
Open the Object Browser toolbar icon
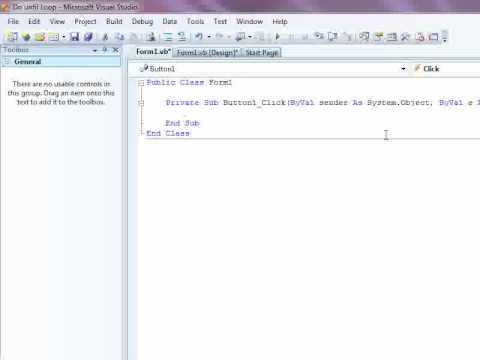pyautogui.click(x=392, y=36)
